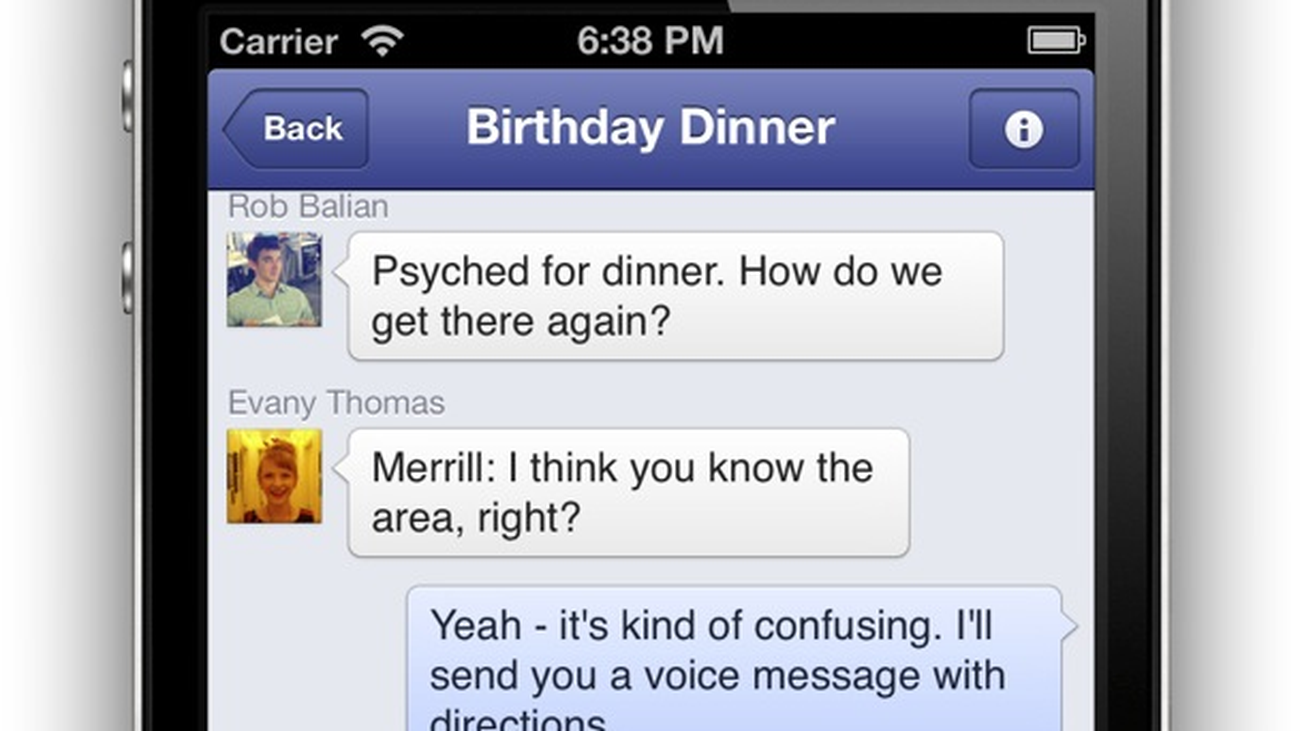Tap the Wi-Fi signal icon
The image size is (1300, 731).
[382, 41]
